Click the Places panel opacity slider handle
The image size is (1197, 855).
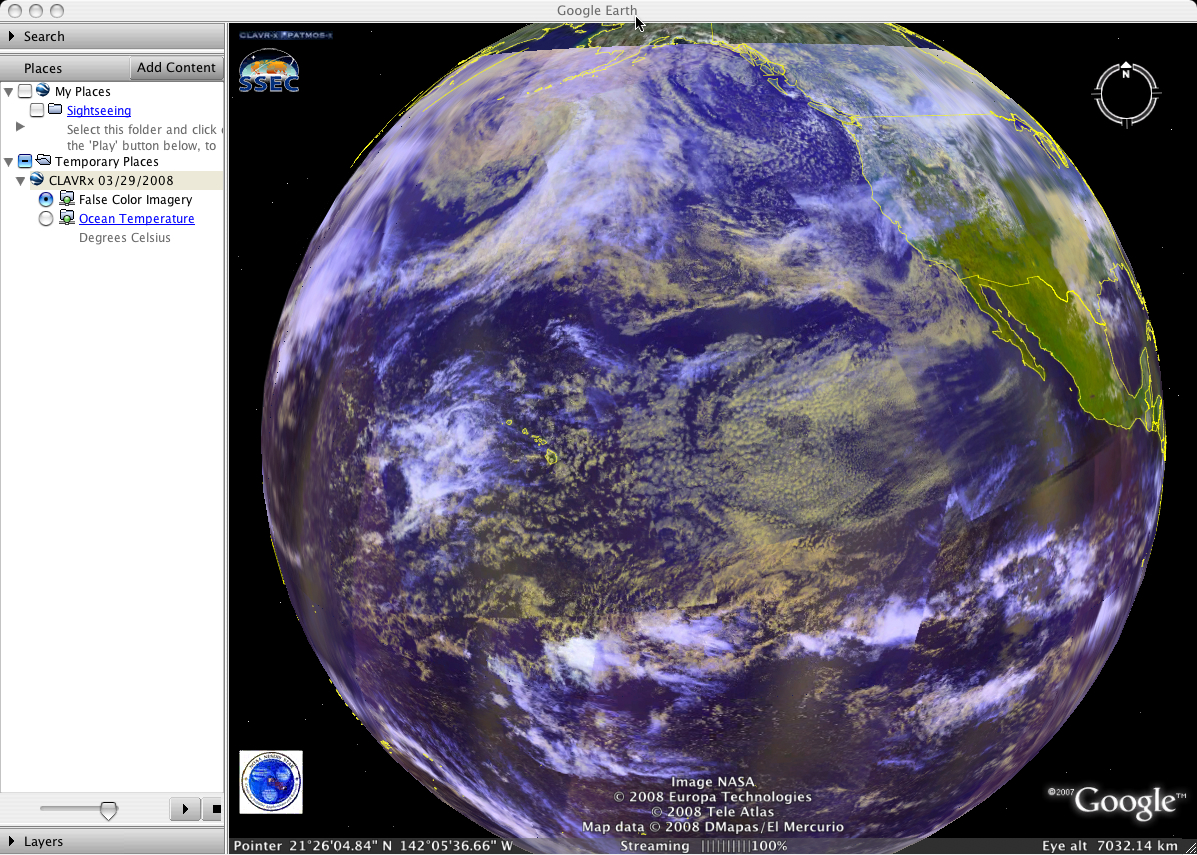click(x=108, y=810)
